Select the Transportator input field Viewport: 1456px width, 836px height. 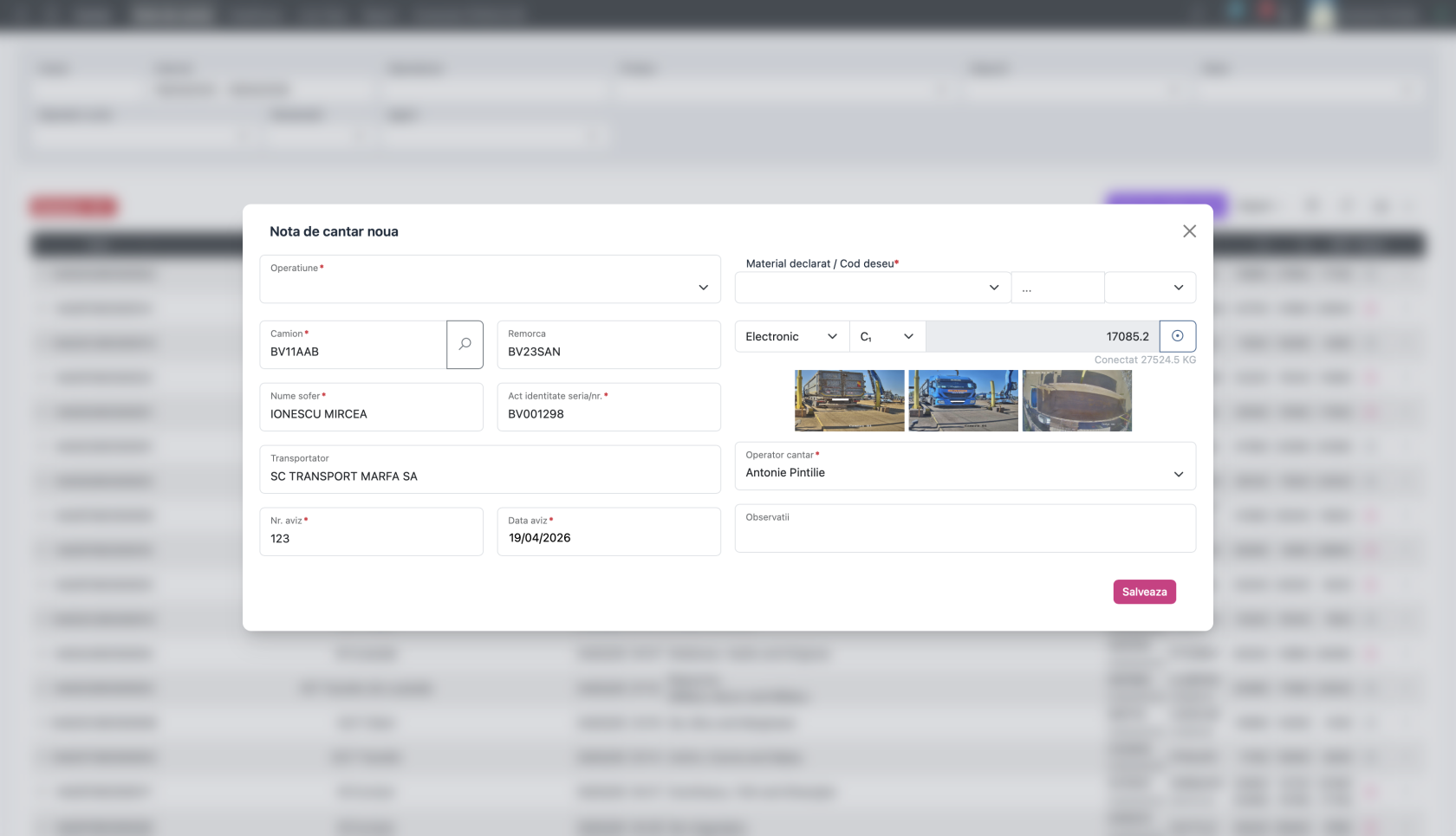point(490,470)
